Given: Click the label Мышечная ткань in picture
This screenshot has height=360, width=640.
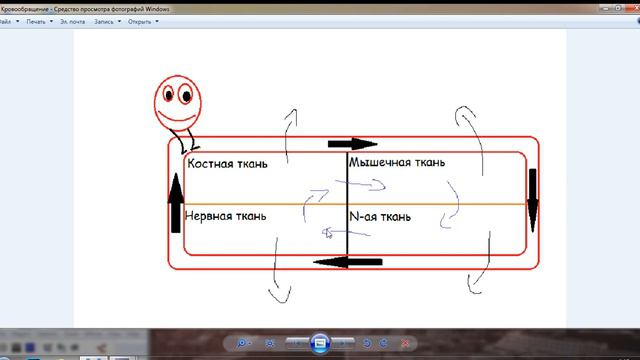Looking at the screenshot, I should click(397, 162).
